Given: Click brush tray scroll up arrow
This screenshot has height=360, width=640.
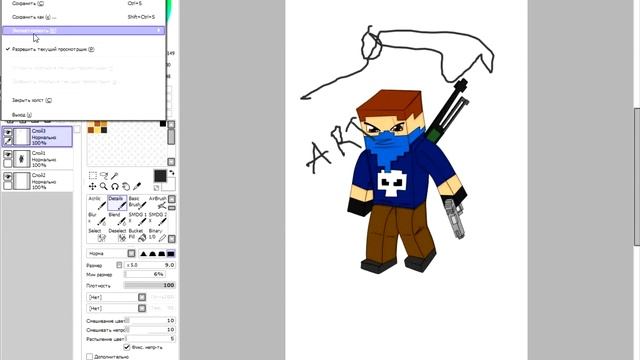Looking at the screenshot, I should coord(172,199).
